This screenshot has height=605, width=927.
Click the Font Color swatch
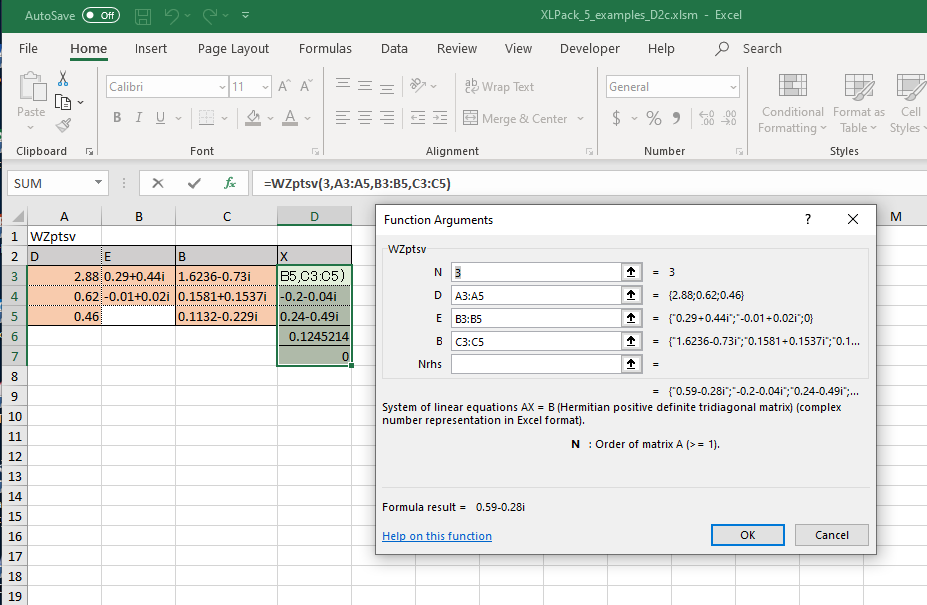(x=290, y=118)
